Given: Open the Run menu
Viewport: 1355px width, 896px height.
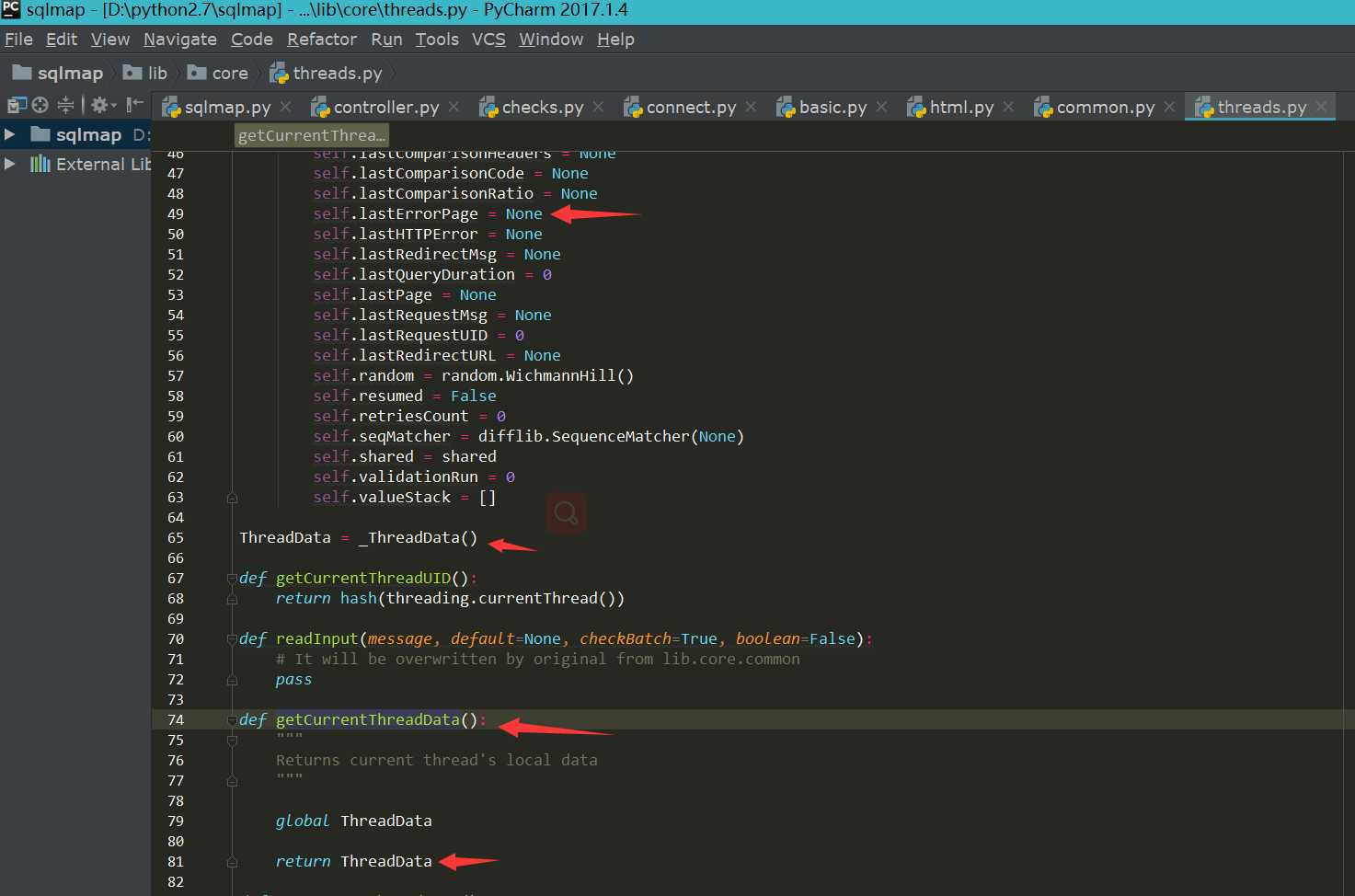Looking at the screenshot, I should (386, 40).
